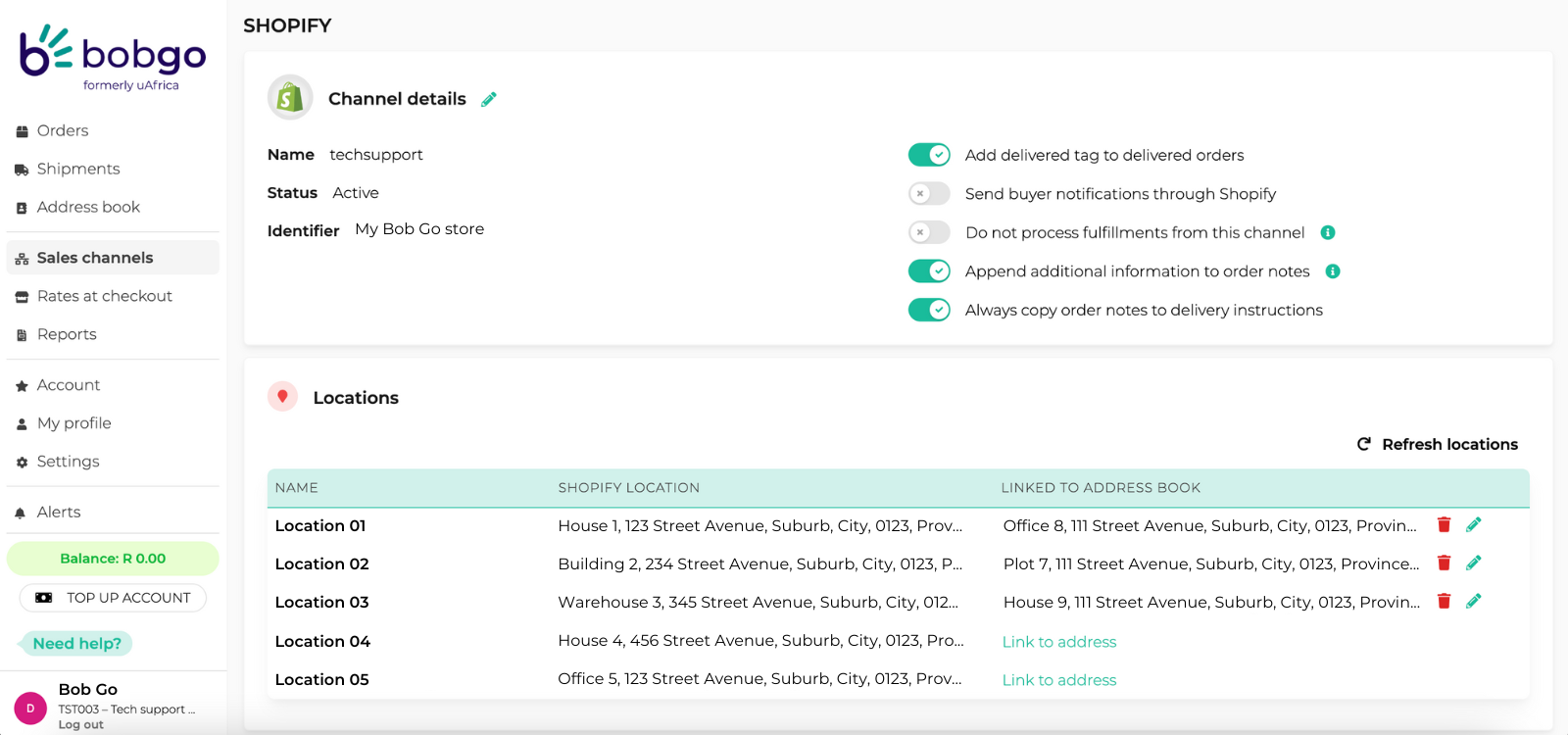This screenshot has height=735, width=1568.
Task: Click TOP UP ACCOUNT button
Action: pyautogui.click(x=113, y=598)
